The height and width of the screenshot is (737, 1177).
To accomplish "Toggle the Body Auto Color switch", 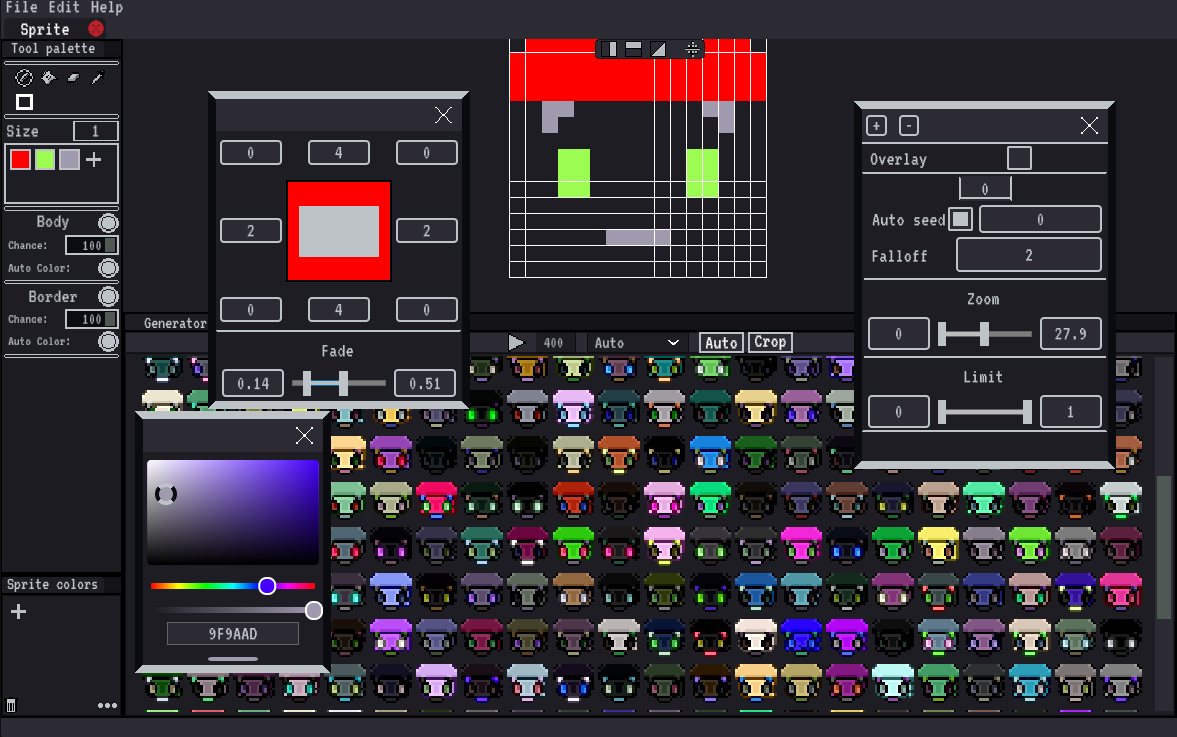I will (108, 268).
